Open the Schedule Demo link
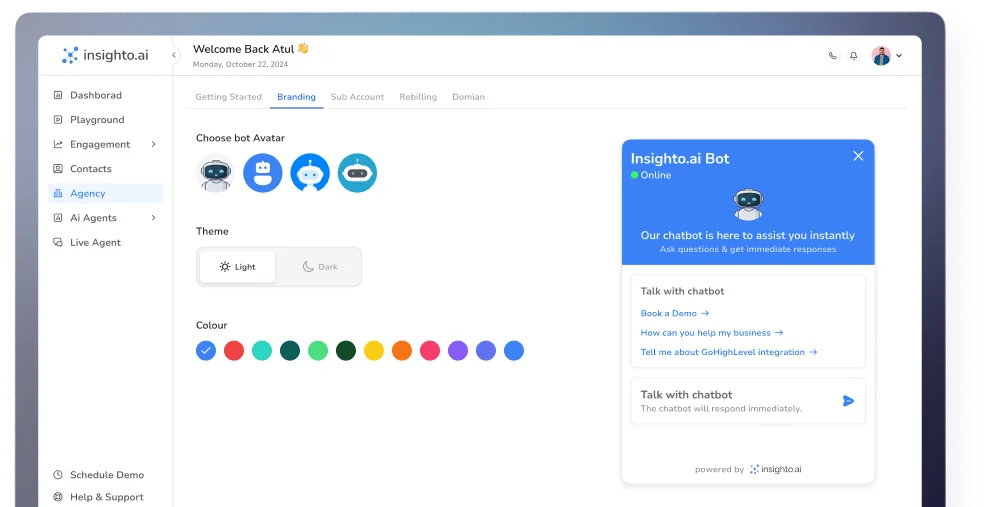 [107, 475]
